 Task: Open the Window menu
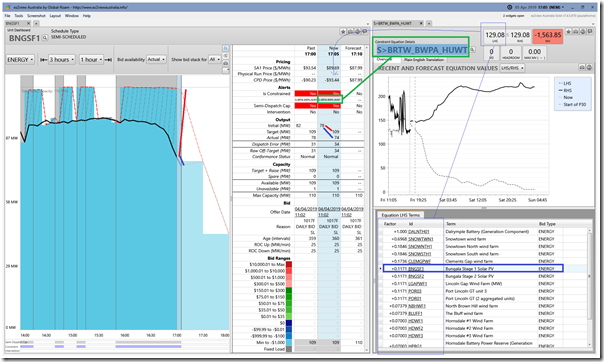click(x=72, y=16)
